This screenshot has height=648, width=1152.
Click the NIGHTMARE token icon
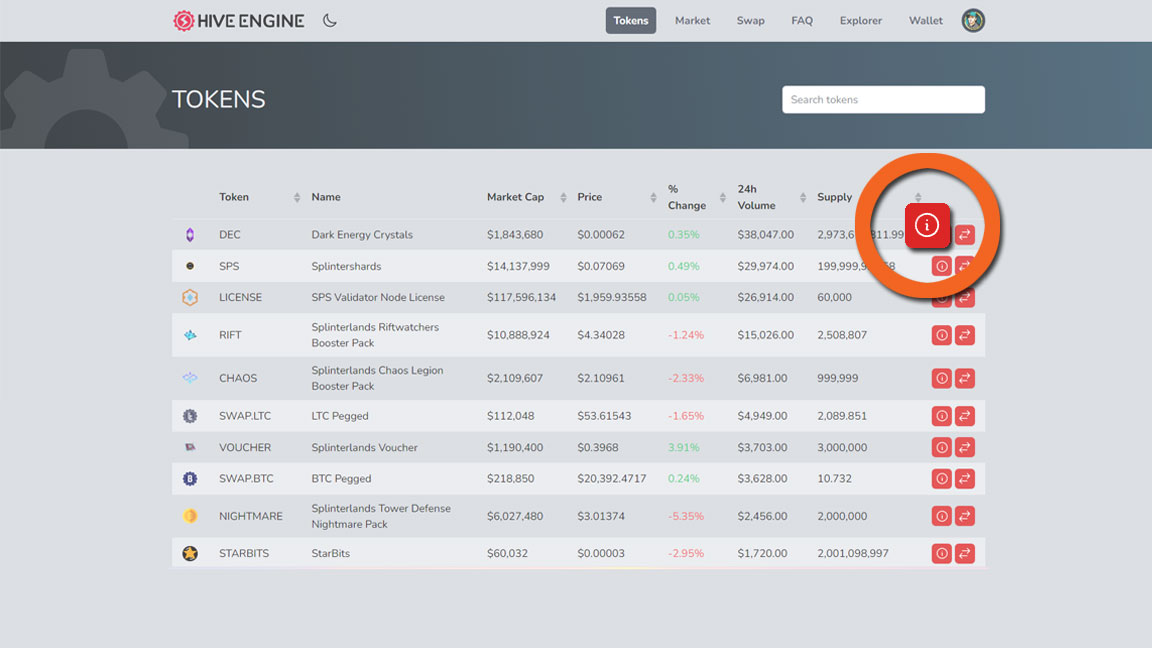click(190, 516)
